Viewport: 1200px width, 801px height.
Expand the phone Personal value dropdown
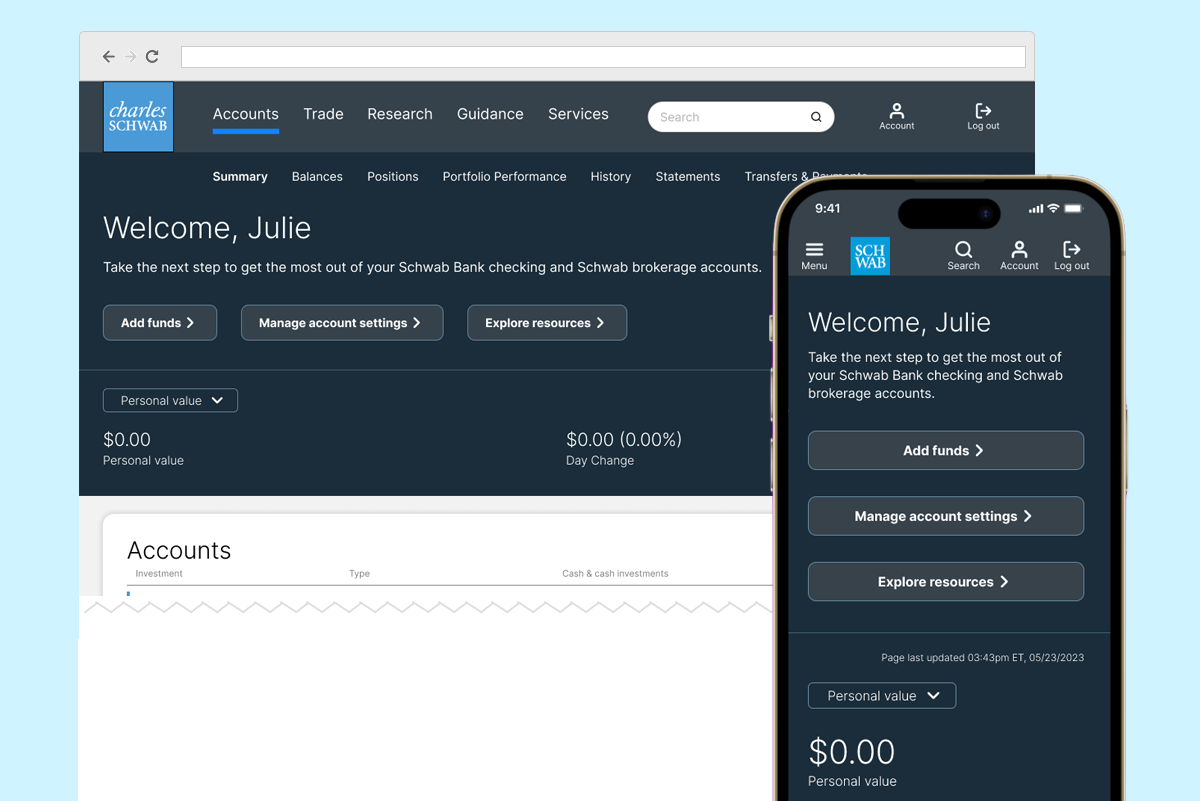coord(882,696)
